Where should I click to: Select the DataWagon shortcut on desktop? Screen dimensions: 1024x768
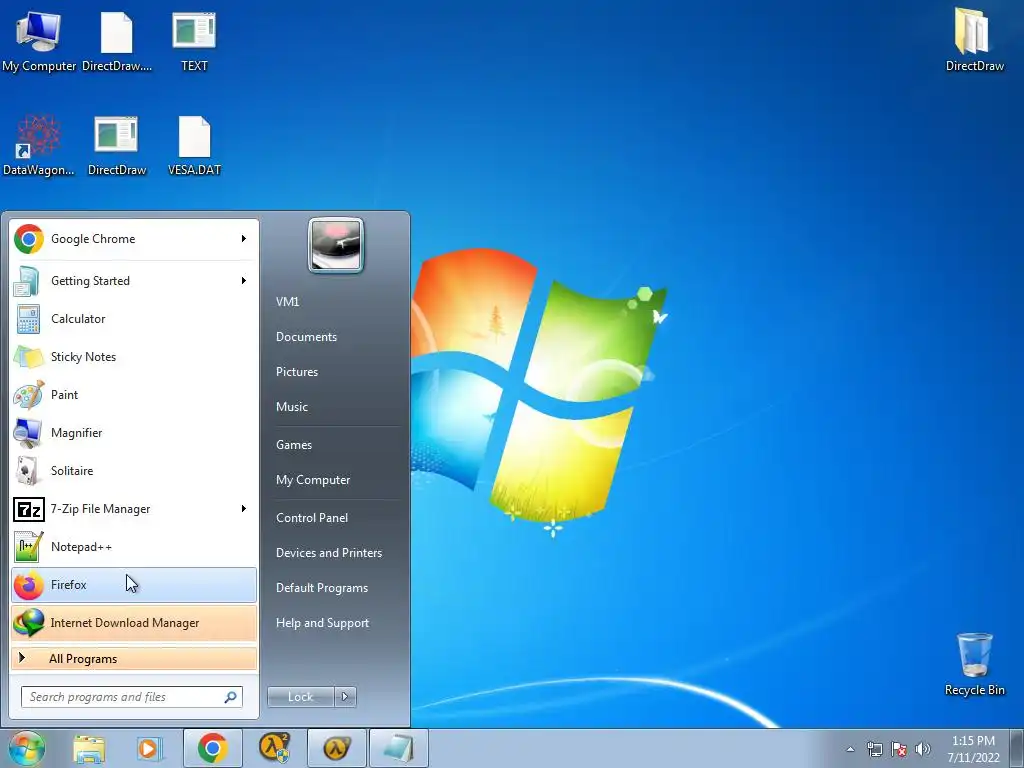(x=39, y=146)
